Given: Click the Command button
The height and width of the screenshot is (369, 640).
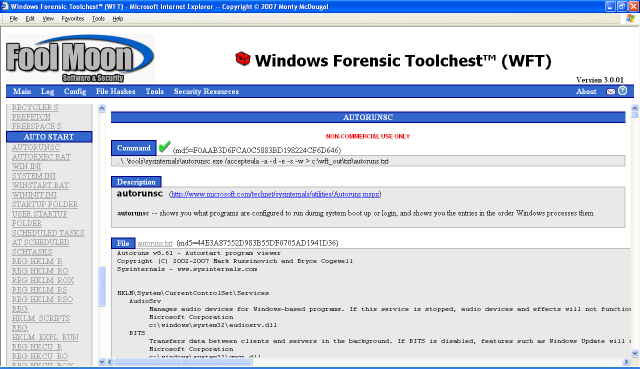Looking at the screenshot, I should 133,148.
